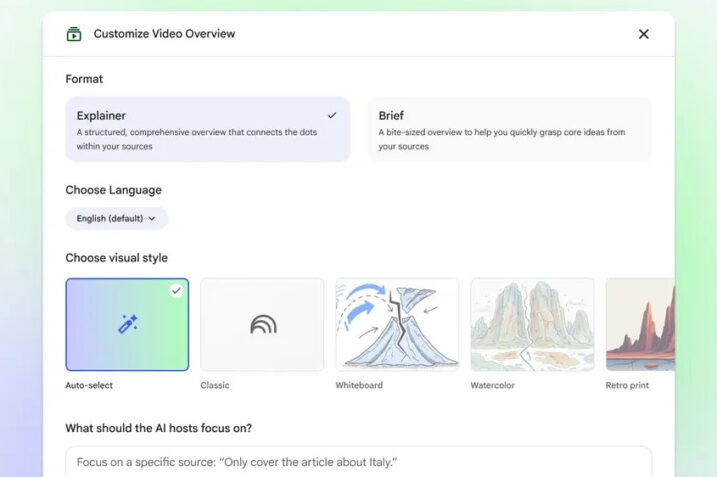Open the English (default) language dropdown
This screenshot has height=477, width=717.
(x=116, y=218)
